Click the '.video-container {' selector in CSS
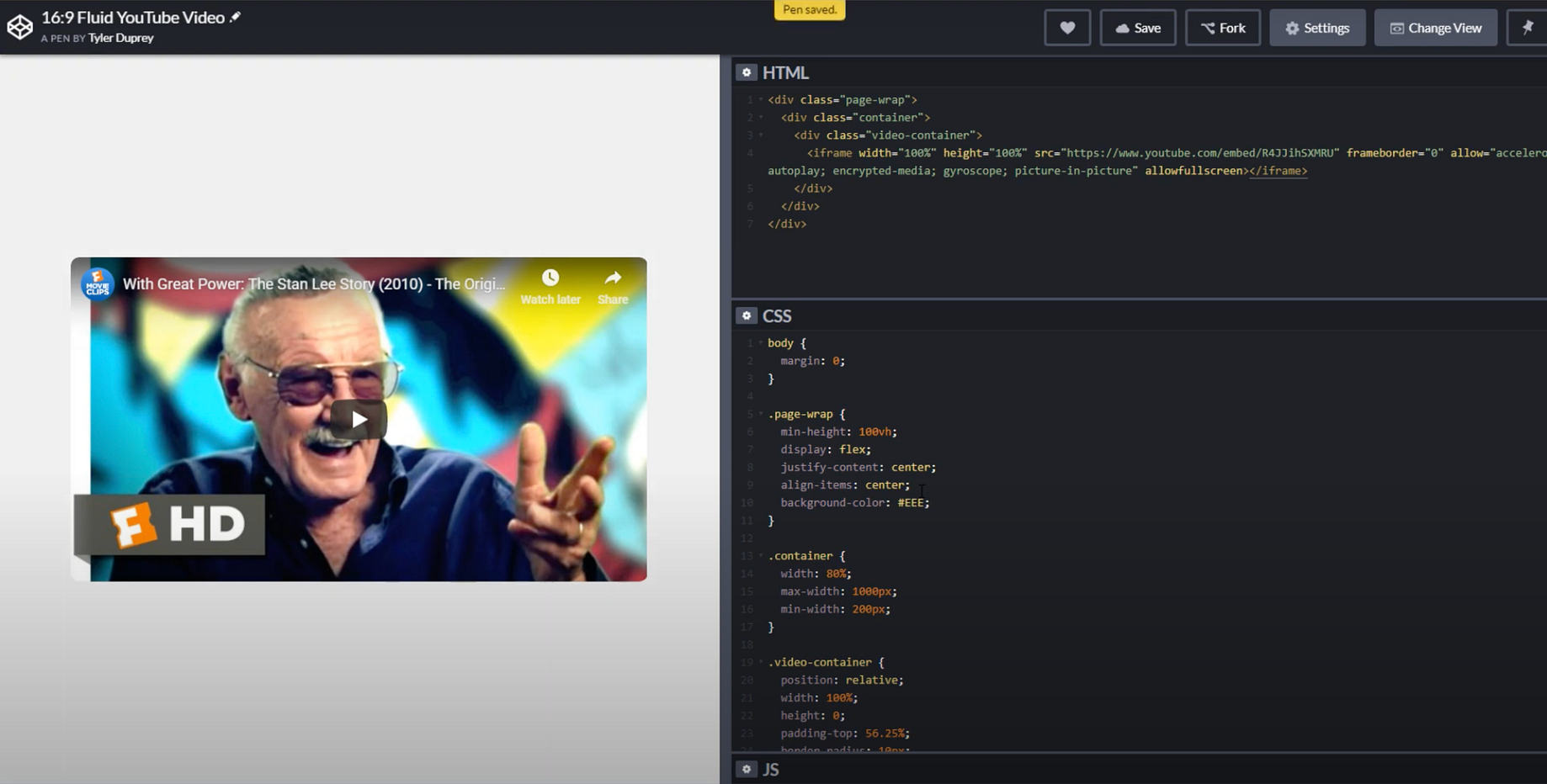Image resolution: width=1547 pixels, height=784 pixels. [826, 662]
